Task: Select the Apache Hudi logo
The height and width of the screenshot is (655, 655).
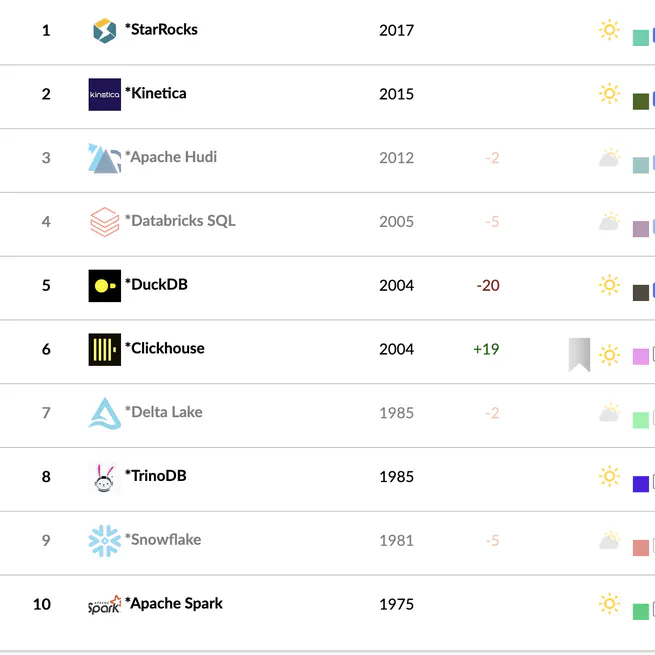Action: pos(104,158)
